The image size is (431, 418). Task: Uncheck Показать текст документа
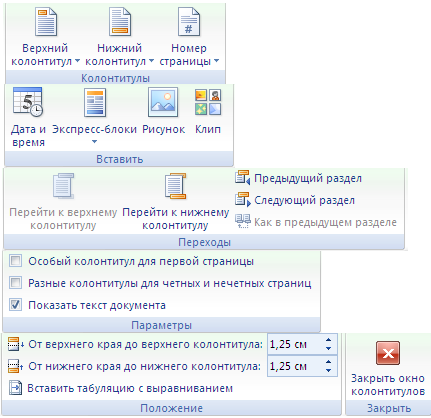coord(15,305)
